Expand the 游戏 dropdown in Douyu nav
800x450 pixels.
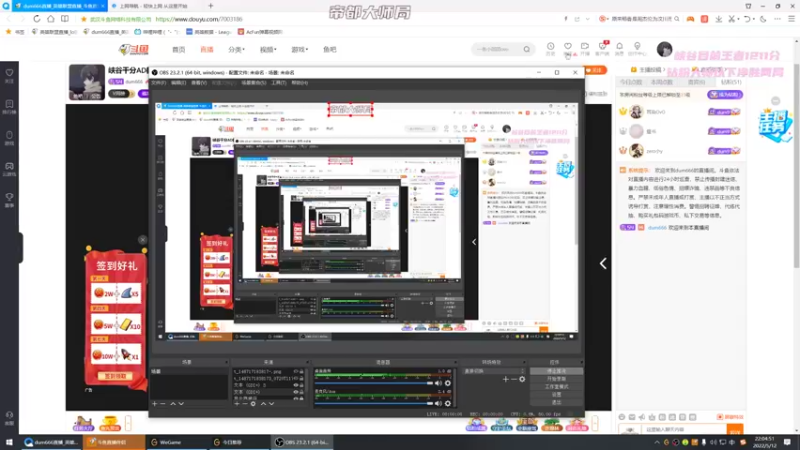(299, 49)
